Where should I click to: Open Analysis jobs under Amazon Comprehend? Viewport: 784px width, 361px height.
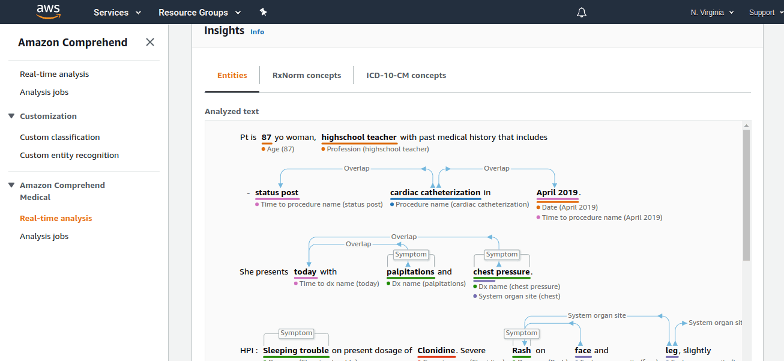point(44,92)
